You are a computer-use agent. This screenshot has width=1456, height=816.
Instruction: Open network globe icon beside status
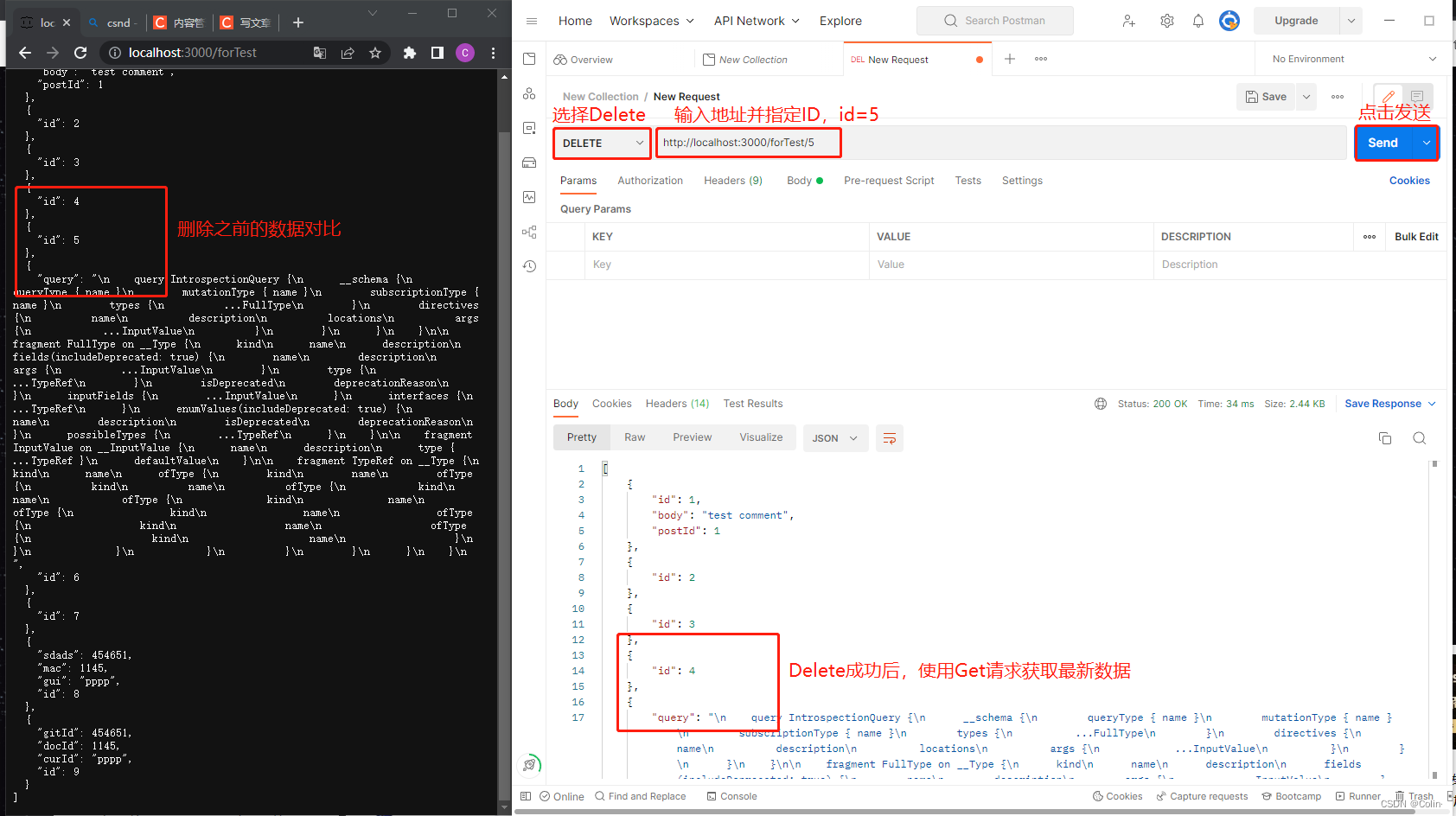1101,404
